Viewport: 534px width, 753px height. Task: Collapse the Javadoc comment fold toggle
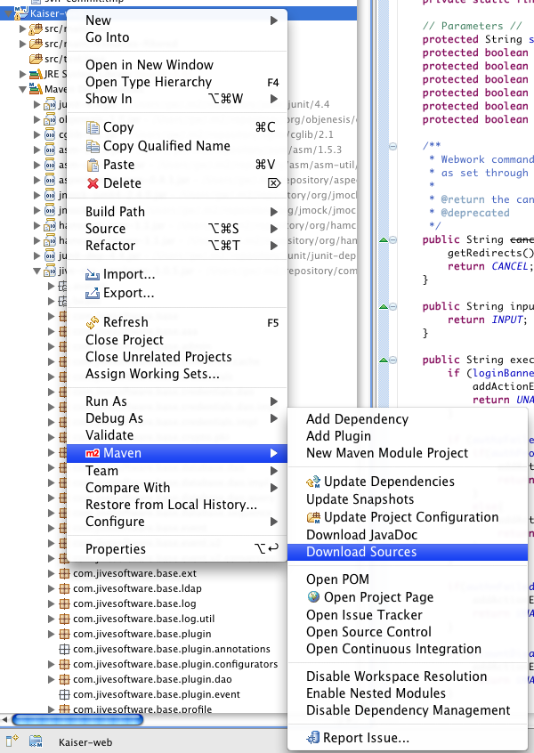coord(393,146)
